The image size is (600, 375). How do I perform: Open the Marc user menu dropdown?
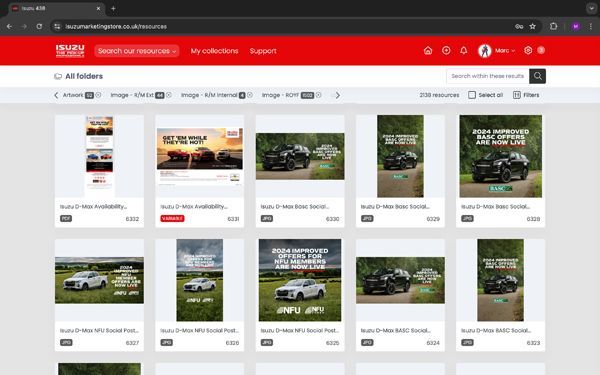tap(505, 51)
